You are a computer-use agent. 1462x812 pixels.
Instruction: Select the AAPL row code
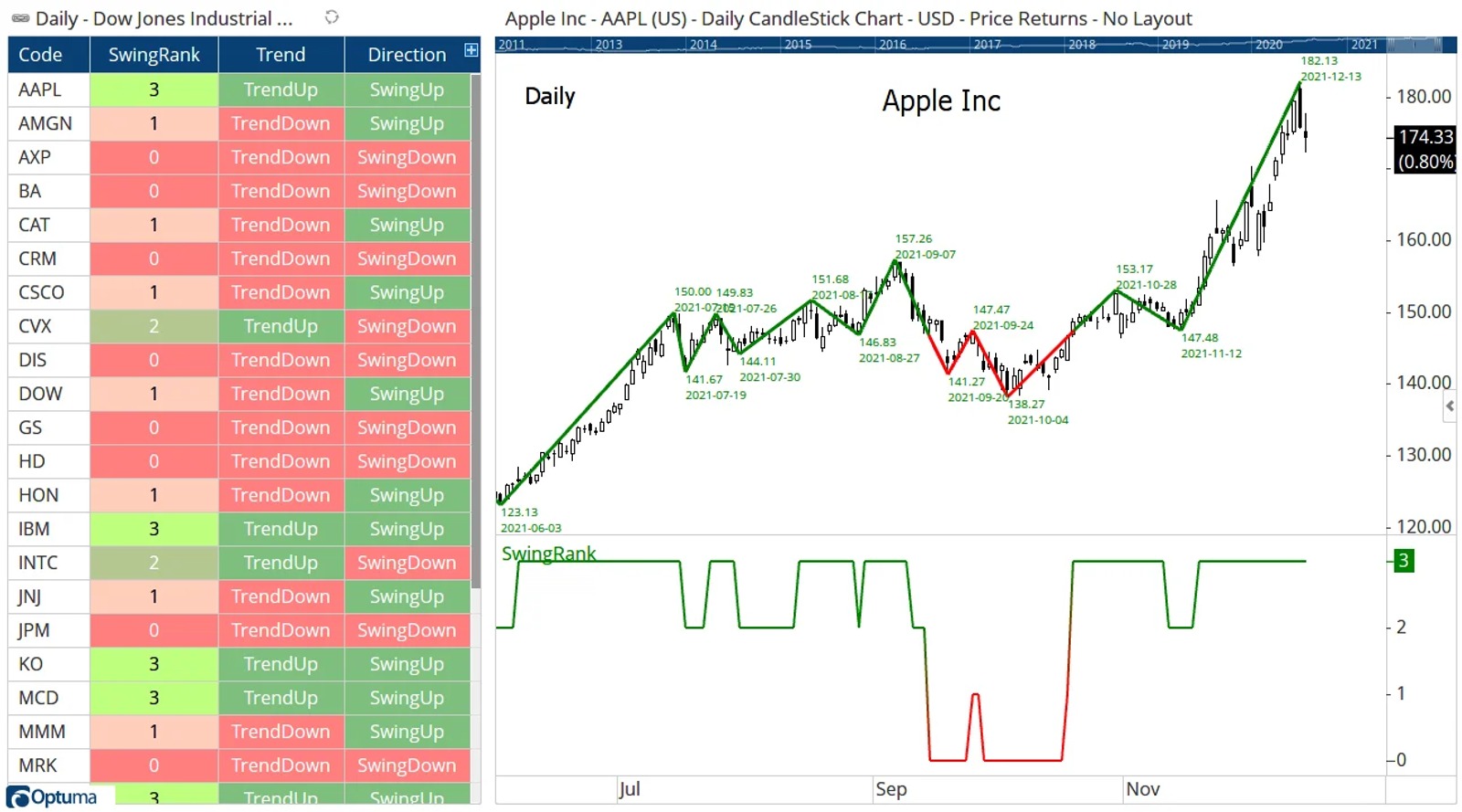[40, 90]
